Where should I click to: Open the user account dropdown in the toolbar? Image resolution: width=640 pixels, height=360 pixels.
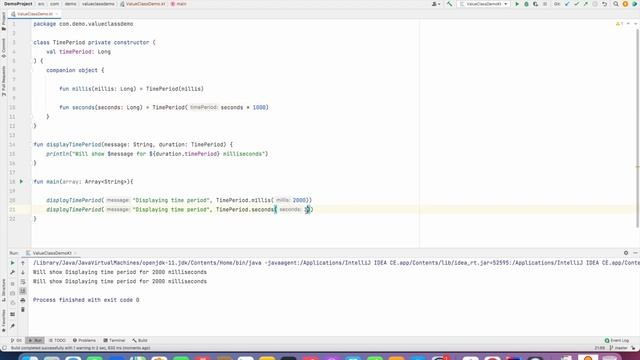(x=436, y=4)
